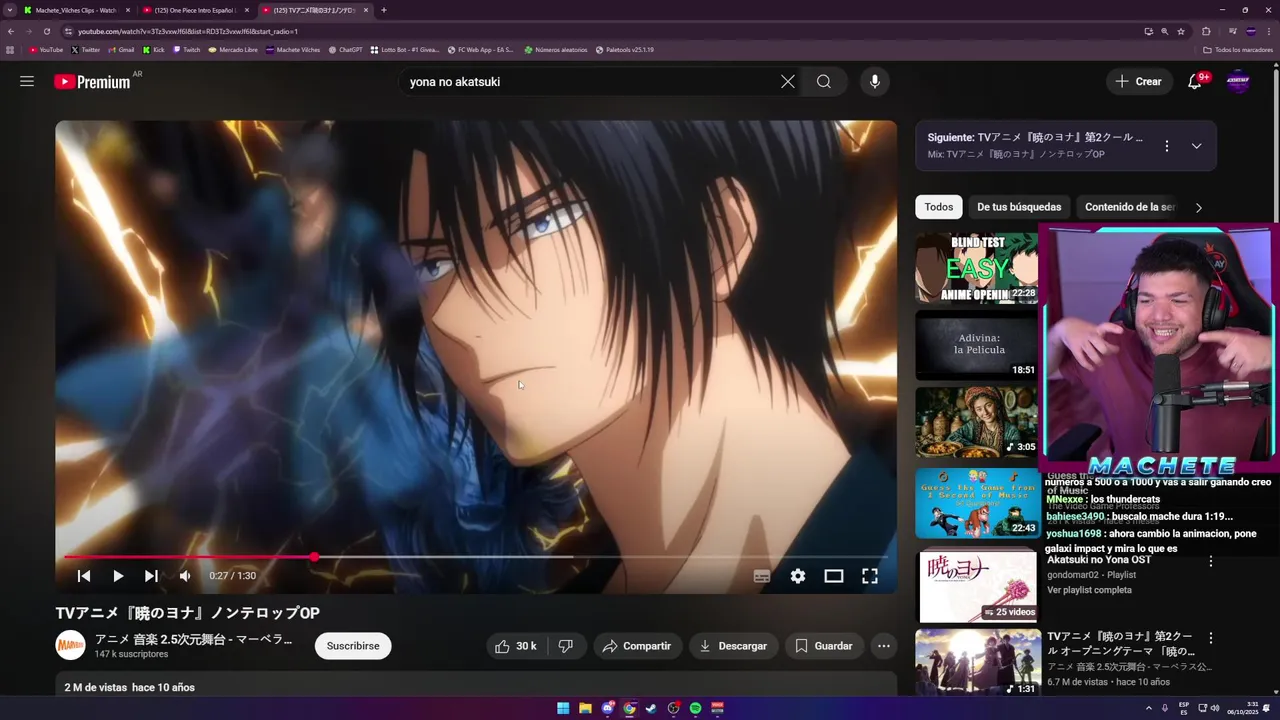Open the tab search dropdown arrow

pos(9,10)
